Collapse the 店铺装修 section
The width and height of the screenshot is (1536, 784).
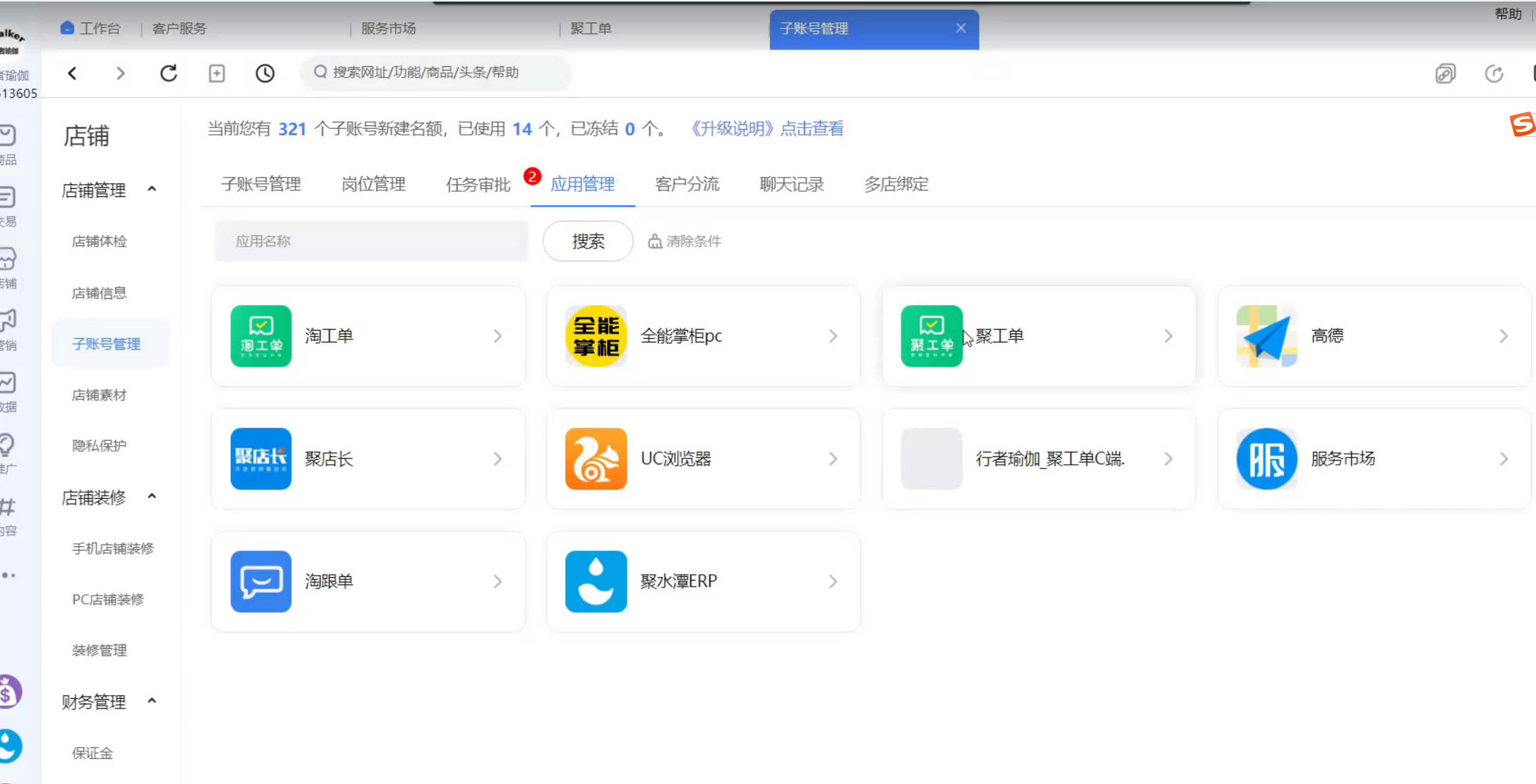pos(152,496)
